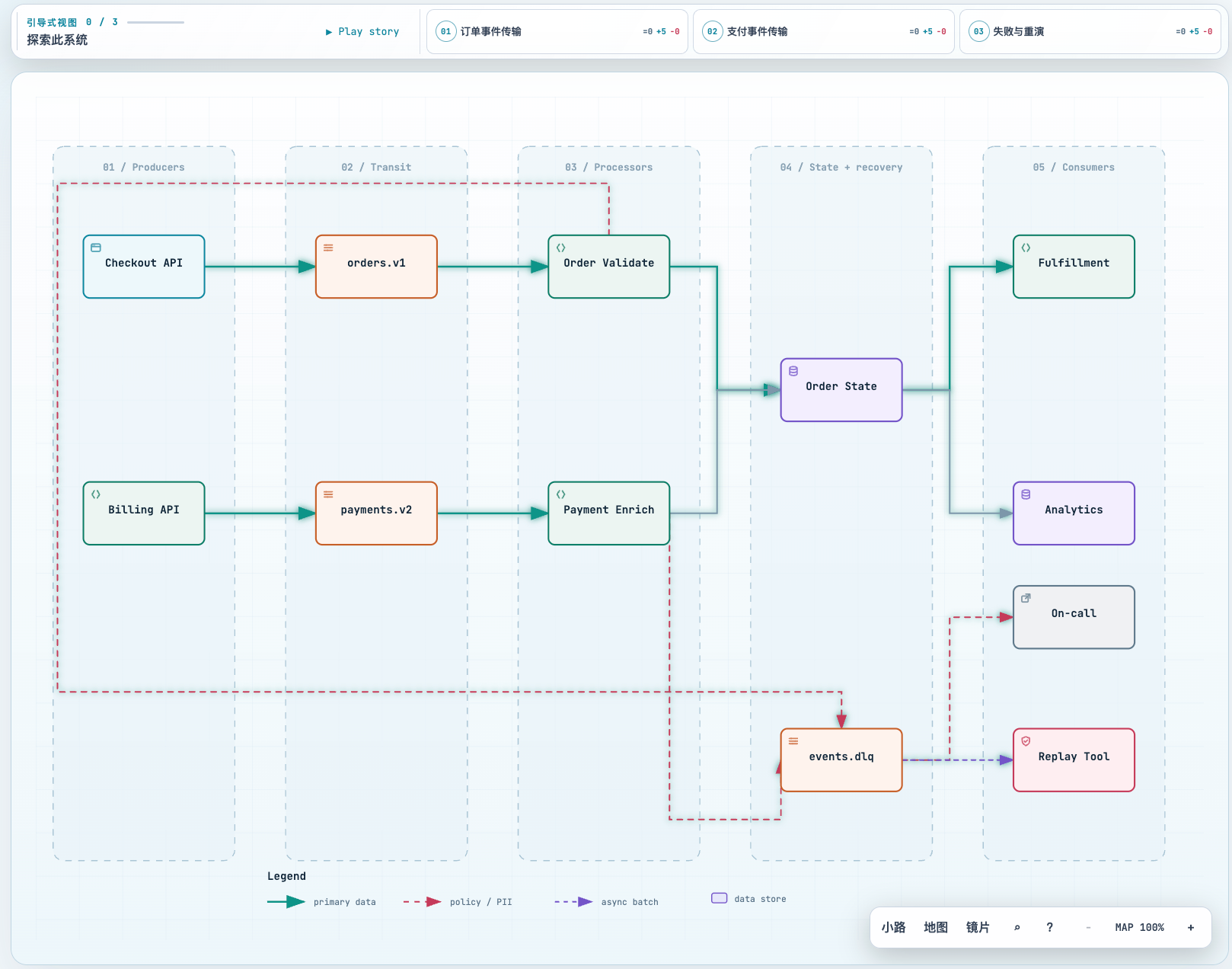Viewport: 1232px width, 969px height.
Task: Click the code icon on Order Validate node
Action: pyautogui.click(x=561, y=248)
